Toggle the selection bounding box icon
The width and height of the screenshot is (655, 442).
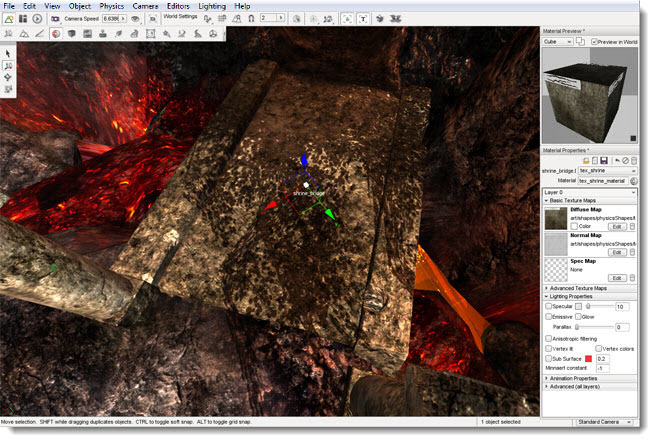(347, 19)
